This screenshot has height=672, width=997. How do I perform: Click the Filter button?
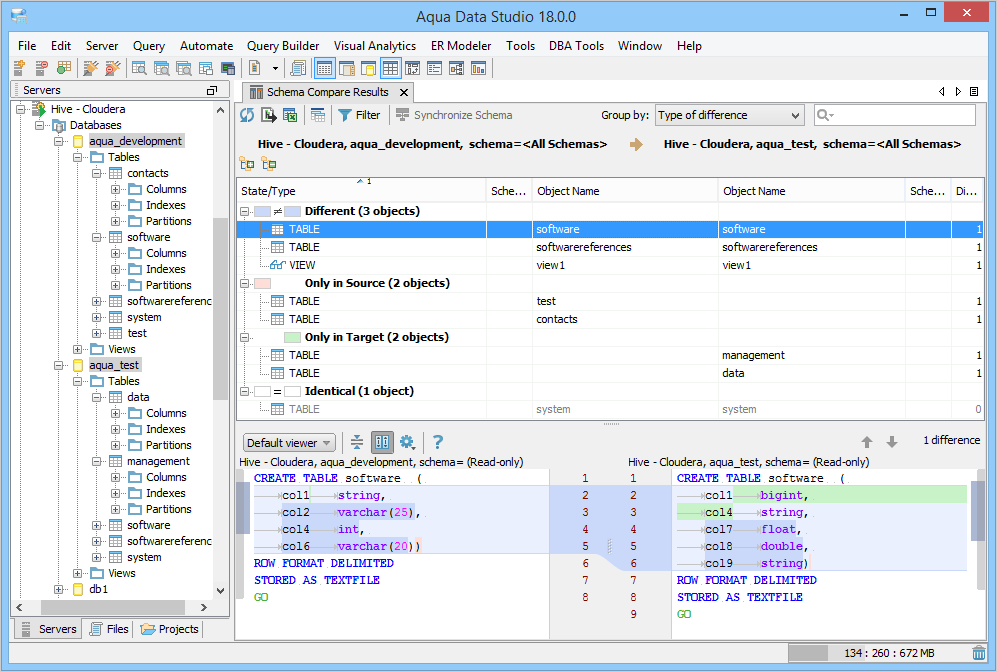[359, 115]
